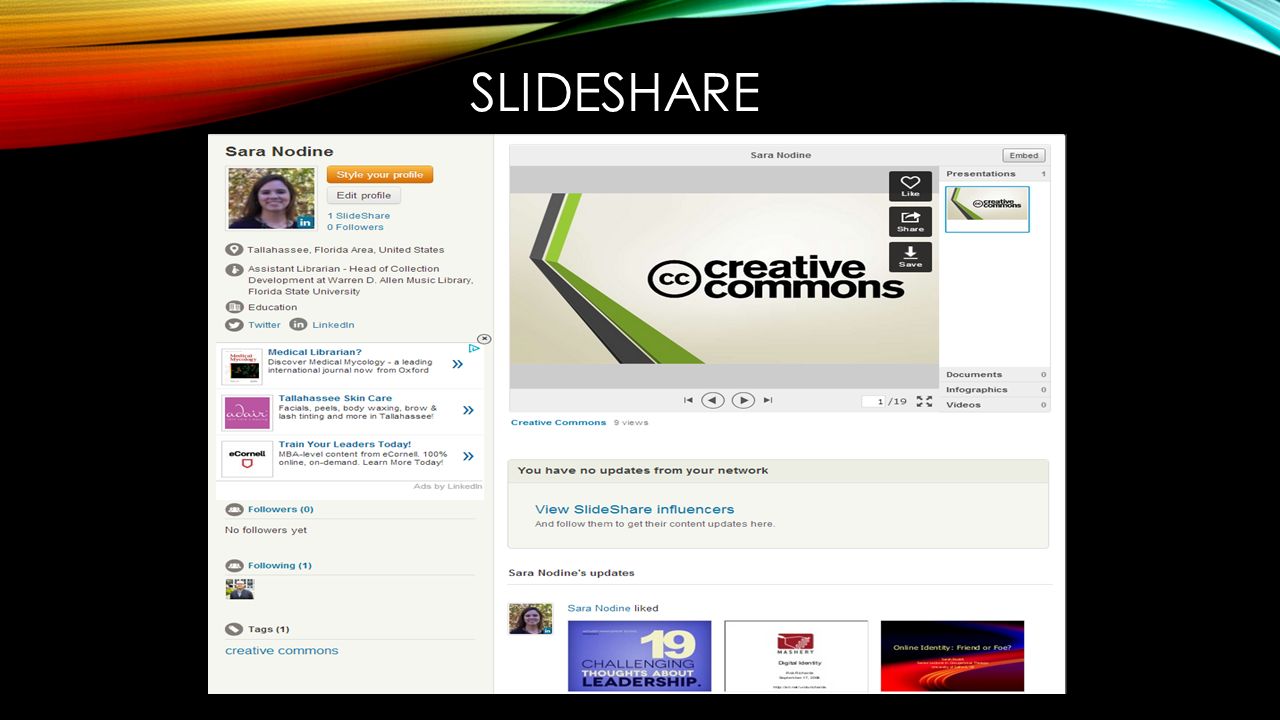
Task: Click the LinkedIn icon beside LinkedIn link
Action: point(298,325)
